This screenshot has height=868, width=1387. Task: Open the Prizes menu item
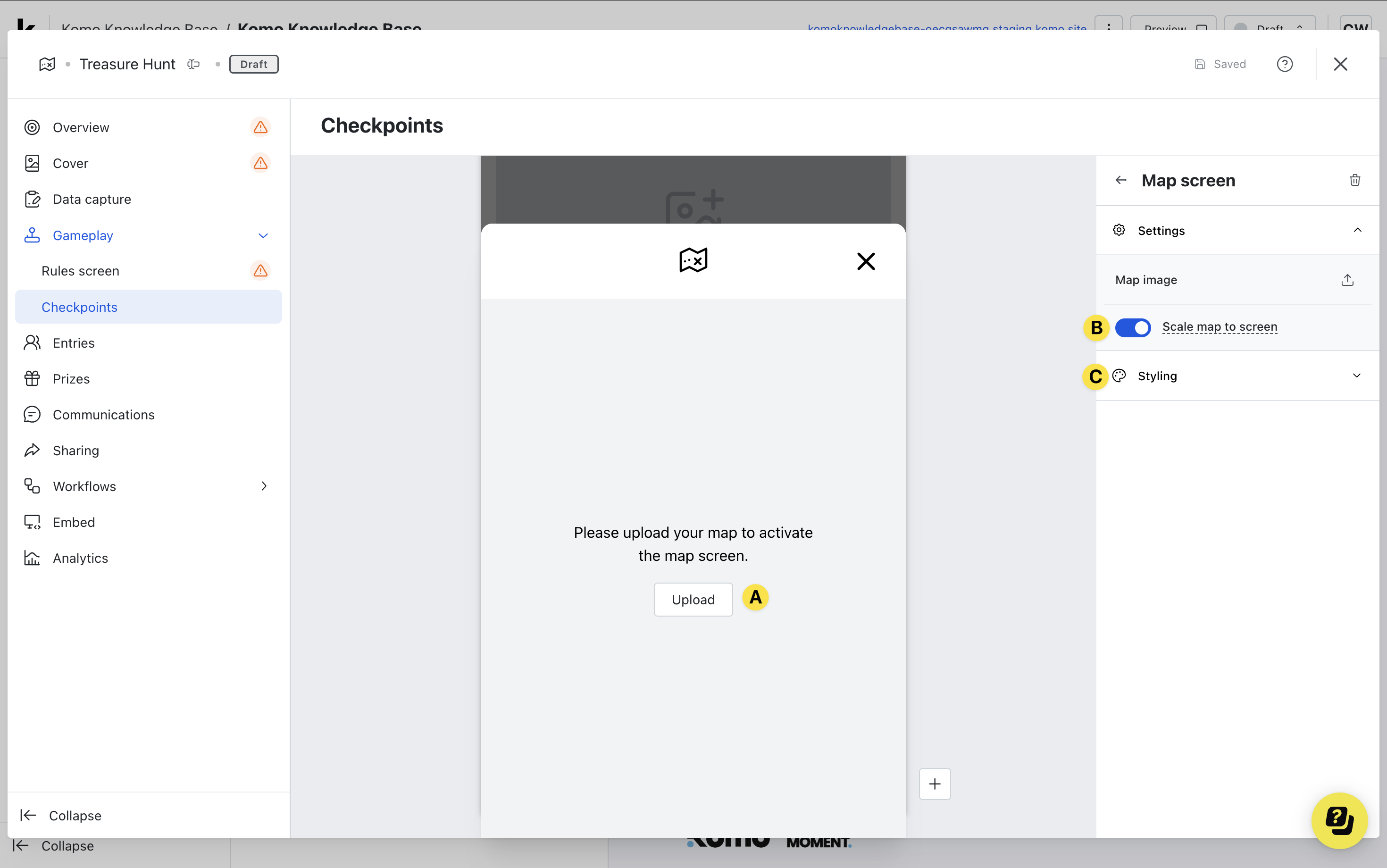pos(71,379)
